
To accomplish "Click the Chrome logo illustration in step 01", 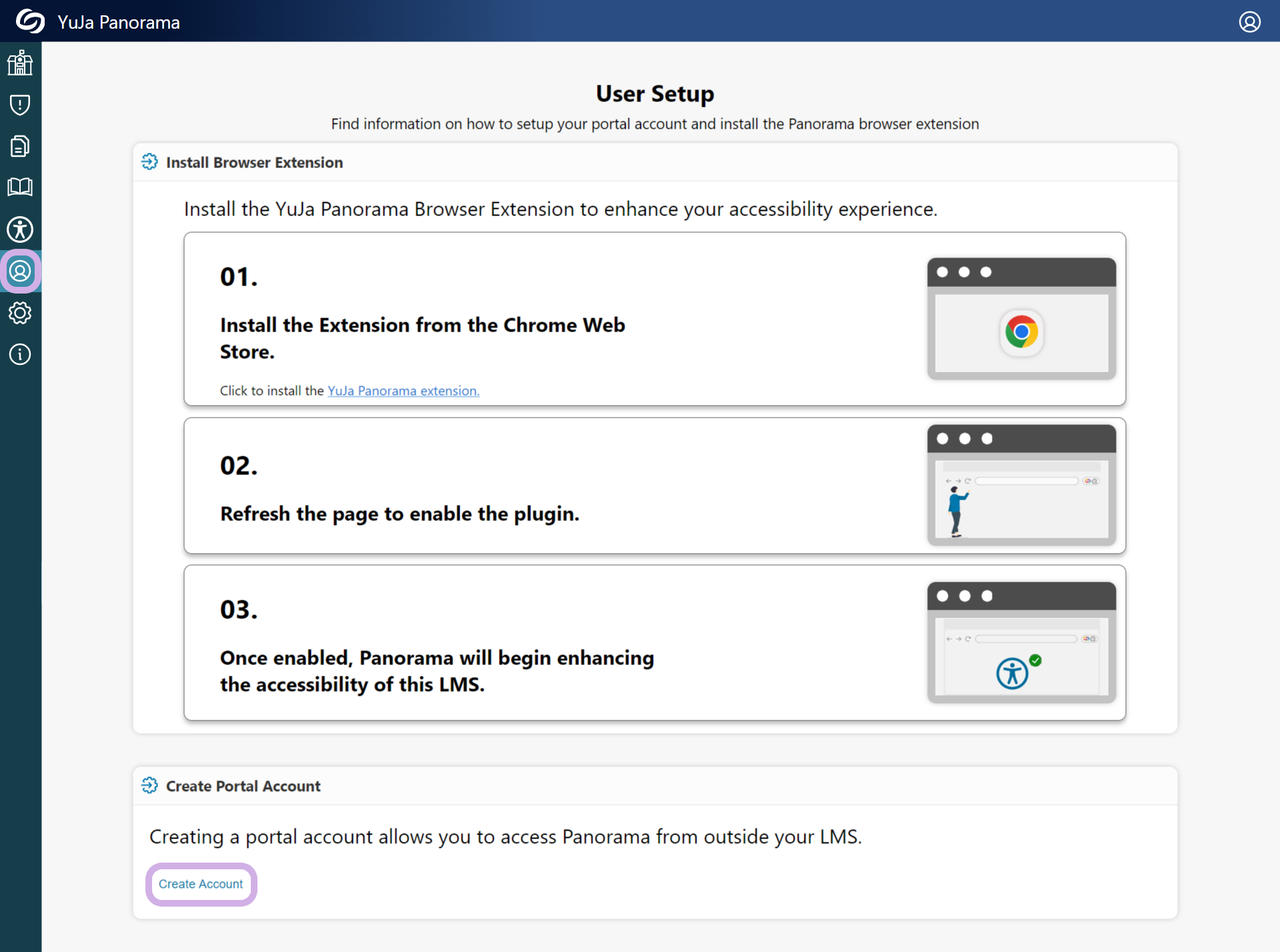I will click(x=1021, y=332).
